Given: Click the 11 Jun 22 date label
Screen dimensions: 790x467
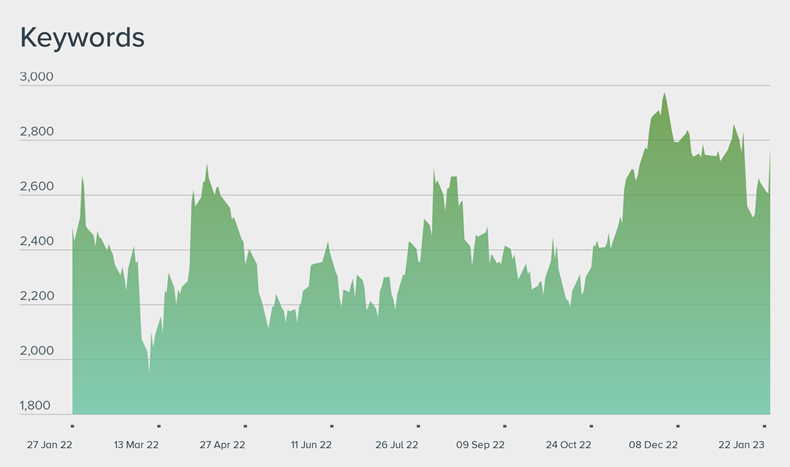Looking at the screenshot, I should (x=311, y=444).
